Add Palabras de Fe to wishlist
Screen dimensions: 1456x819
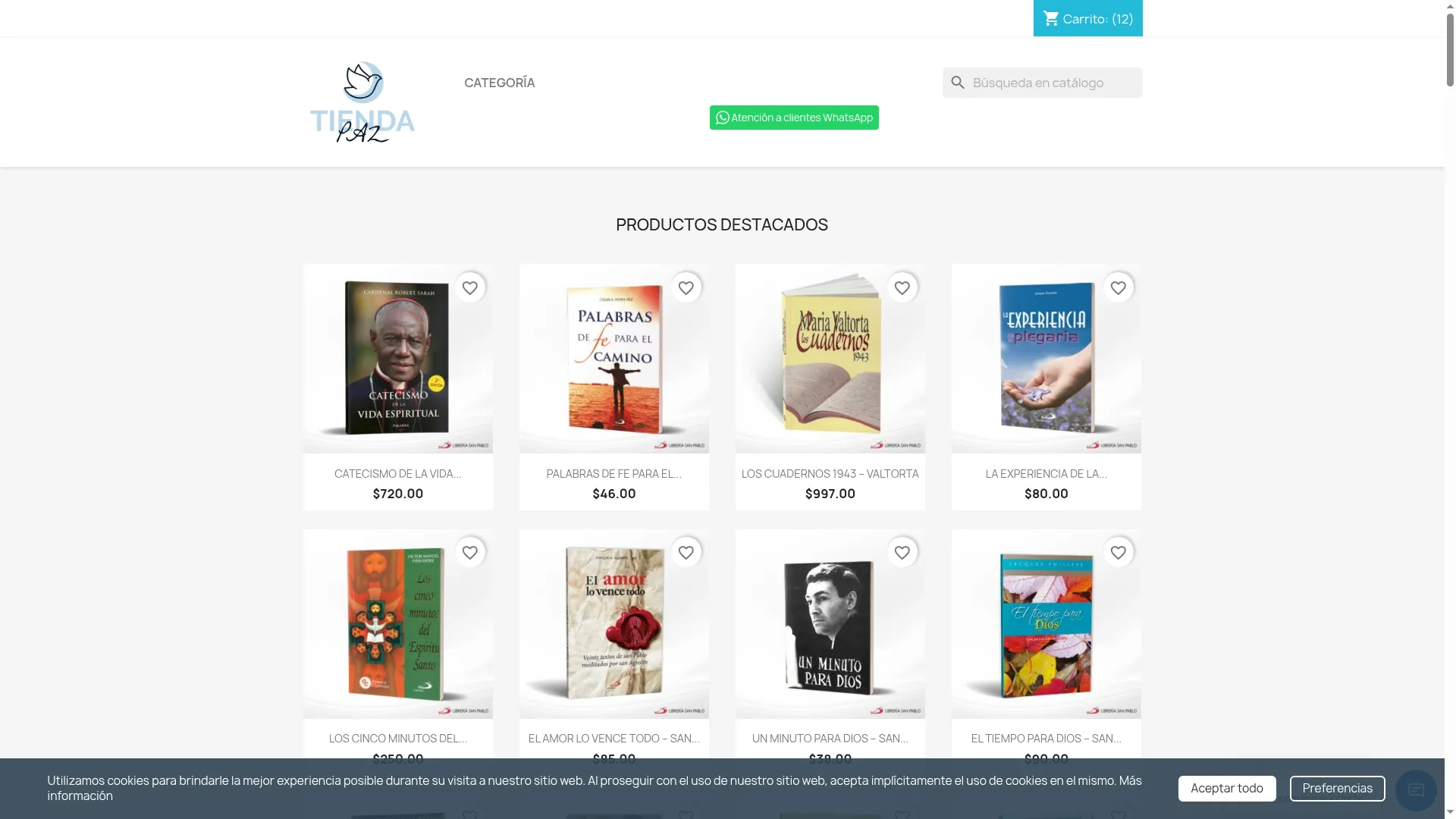[686, 288]
